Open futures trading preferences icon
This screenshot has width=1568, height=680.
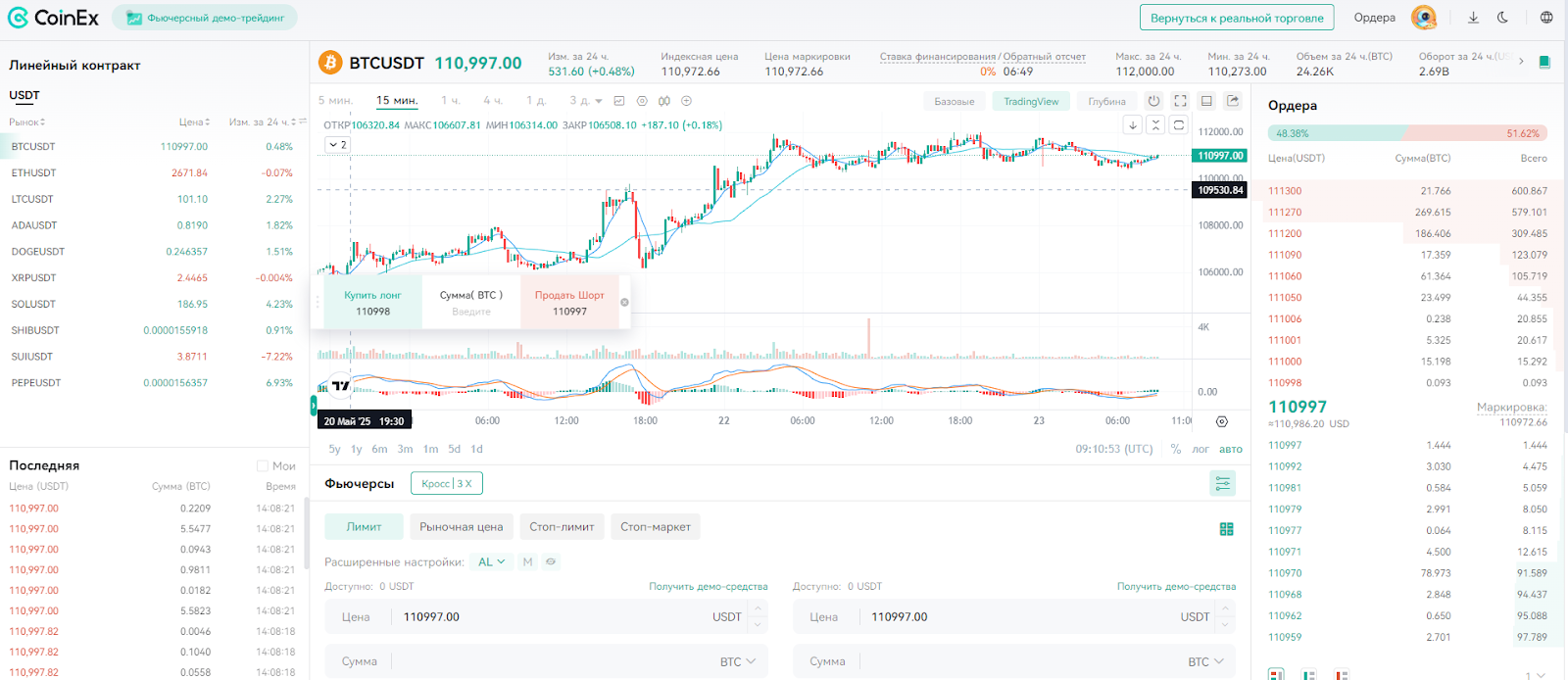point(1223,483)
